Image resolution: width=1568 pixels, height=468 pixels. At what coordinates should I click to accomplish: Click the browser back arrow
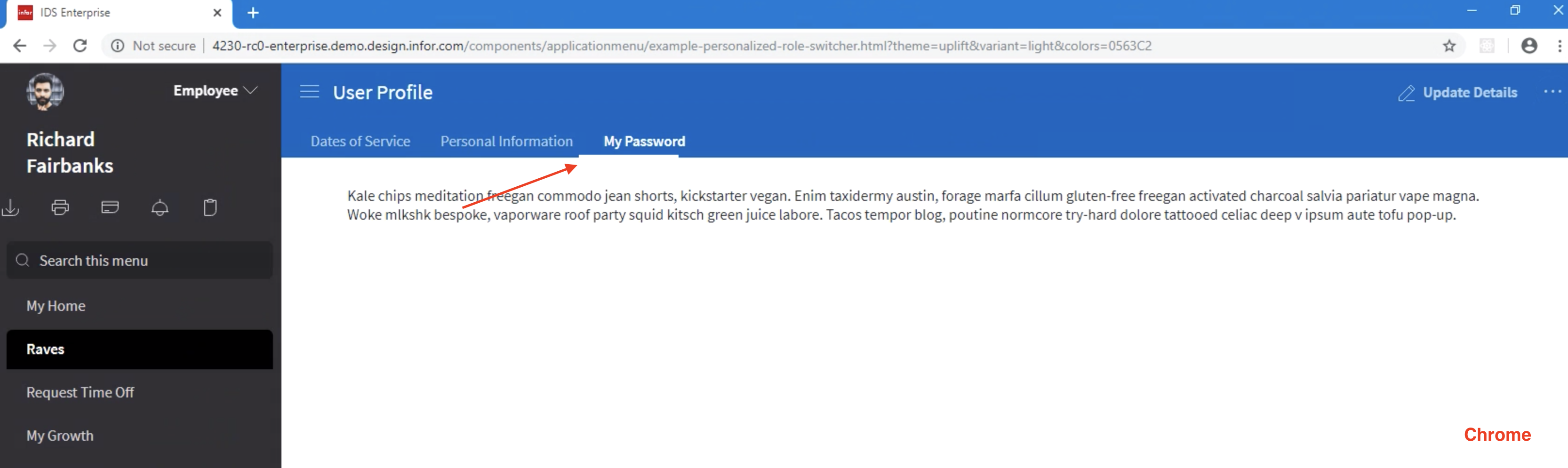click(x=19, y=46)
